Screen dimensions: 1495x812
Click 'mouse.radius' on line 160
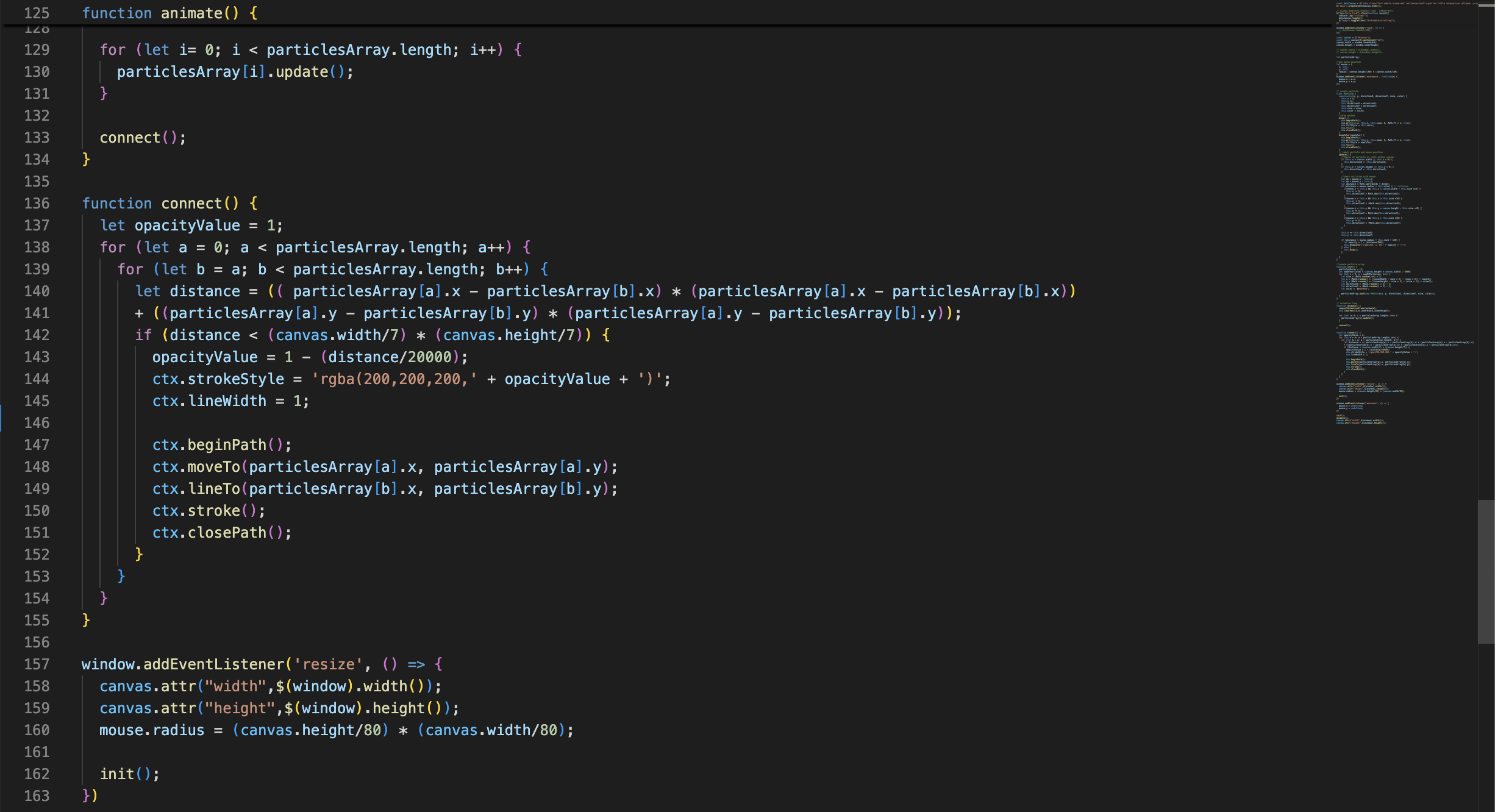pyautogui.click(x=152, y=730)
